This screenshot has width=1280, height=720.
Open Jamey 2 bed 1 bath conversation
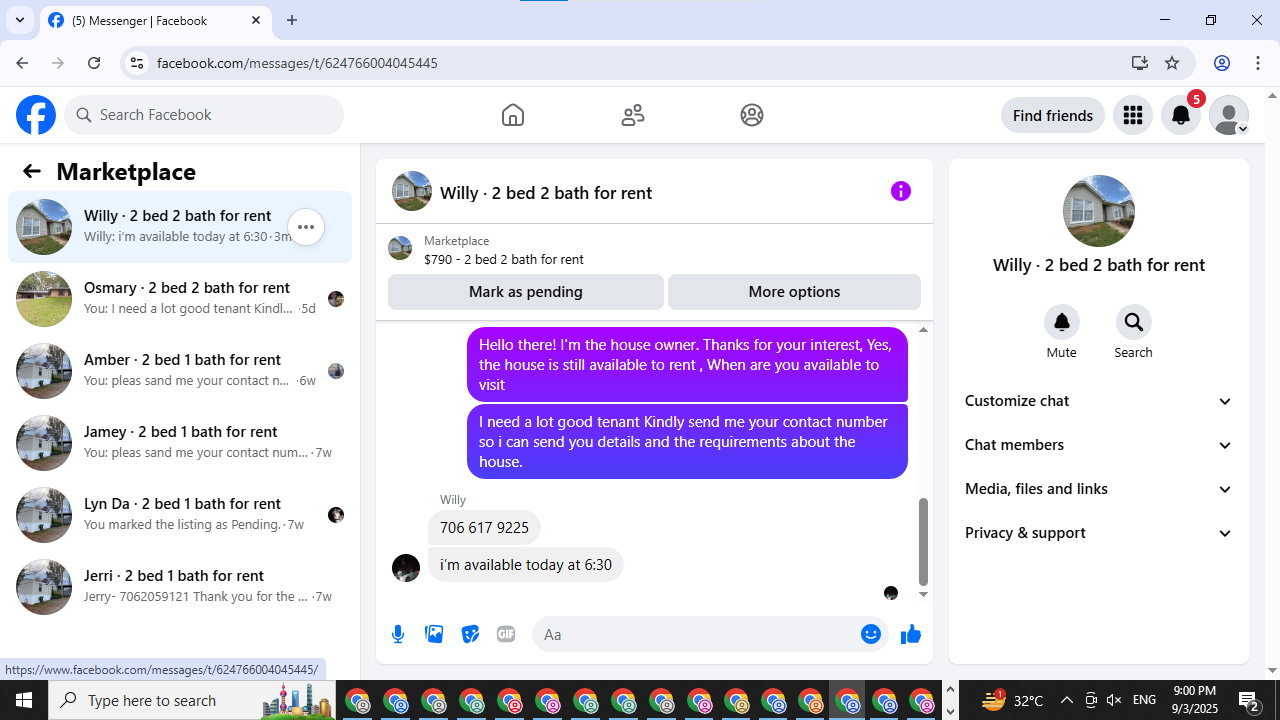coord(180,443)
